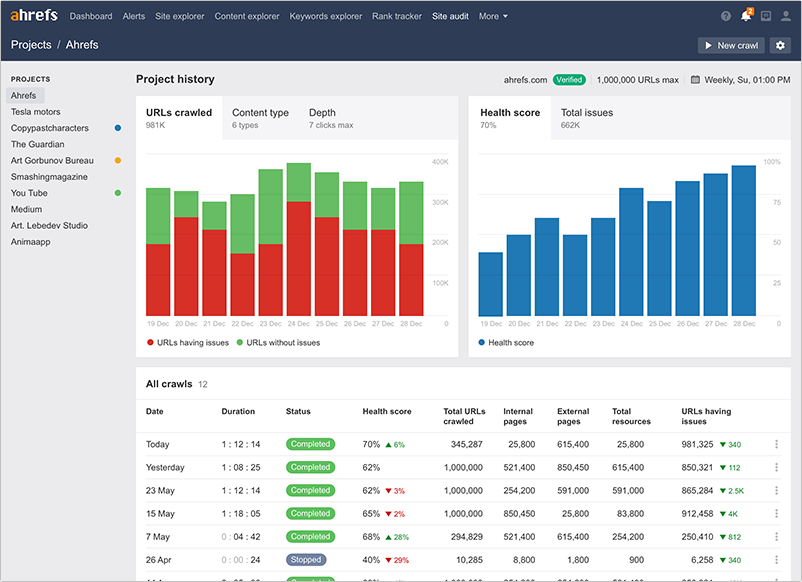Open row options for Today crawl
The height and width of the screenshot is (582, 802).
[x=776, y=444]
